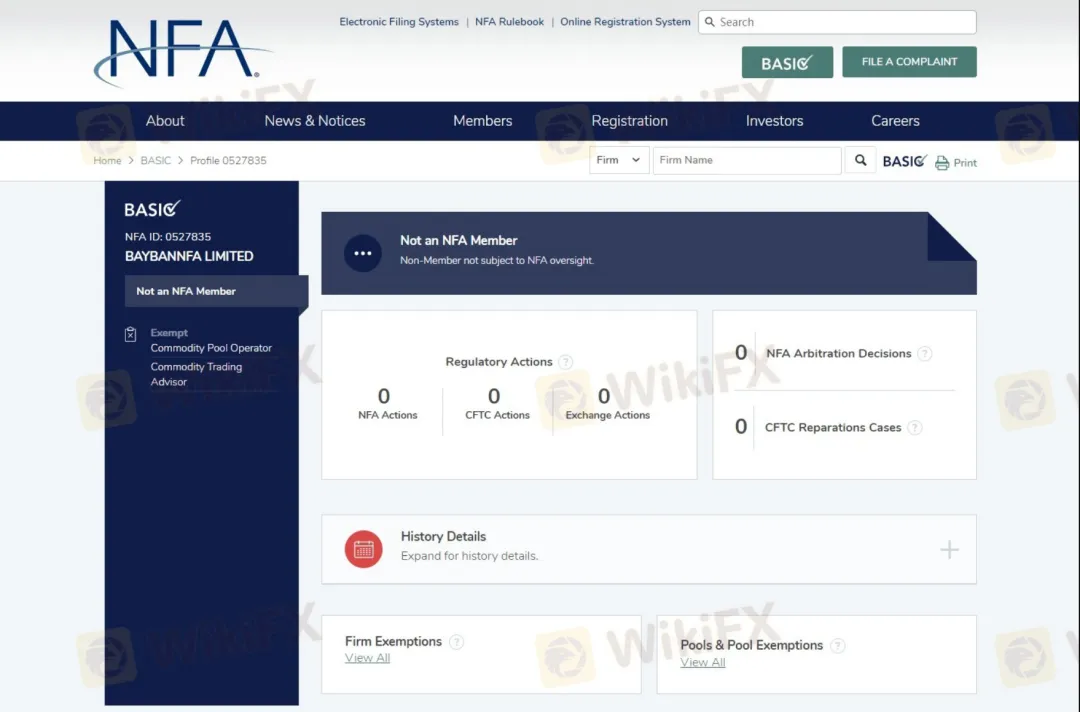Click the NFA Arbitration Decisions label

pos(838,353)
